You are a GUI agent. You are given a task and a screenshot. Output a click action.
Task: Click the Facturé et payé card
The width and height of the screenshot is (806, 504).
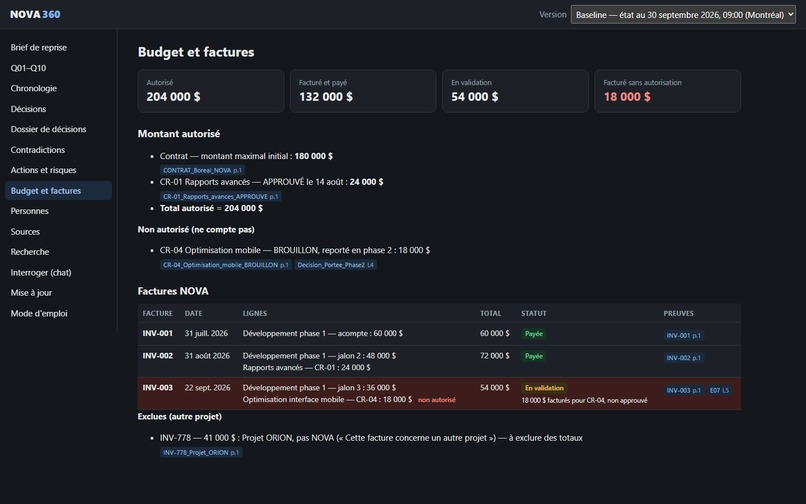tap(363, 91)
